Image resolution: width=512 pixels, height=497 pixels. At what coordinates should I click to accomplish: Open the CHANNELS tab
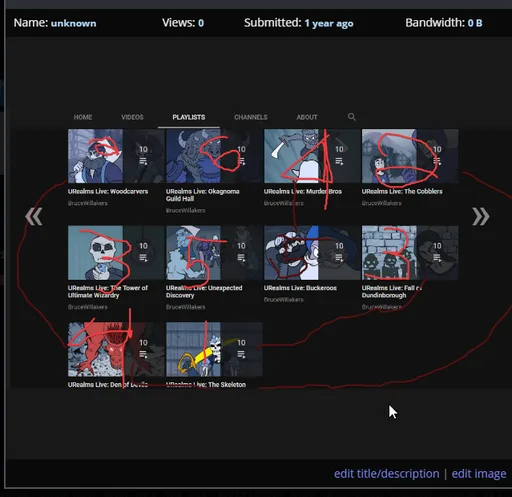[251, 117]
